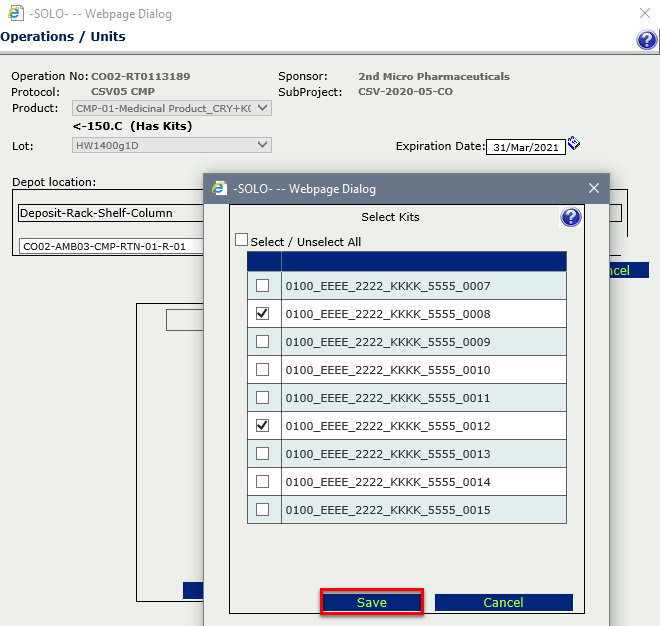Screen dimensions: 660x626
Task: Open the Lot dropdown showing HW1400g1D
Action: coord(172,145)
